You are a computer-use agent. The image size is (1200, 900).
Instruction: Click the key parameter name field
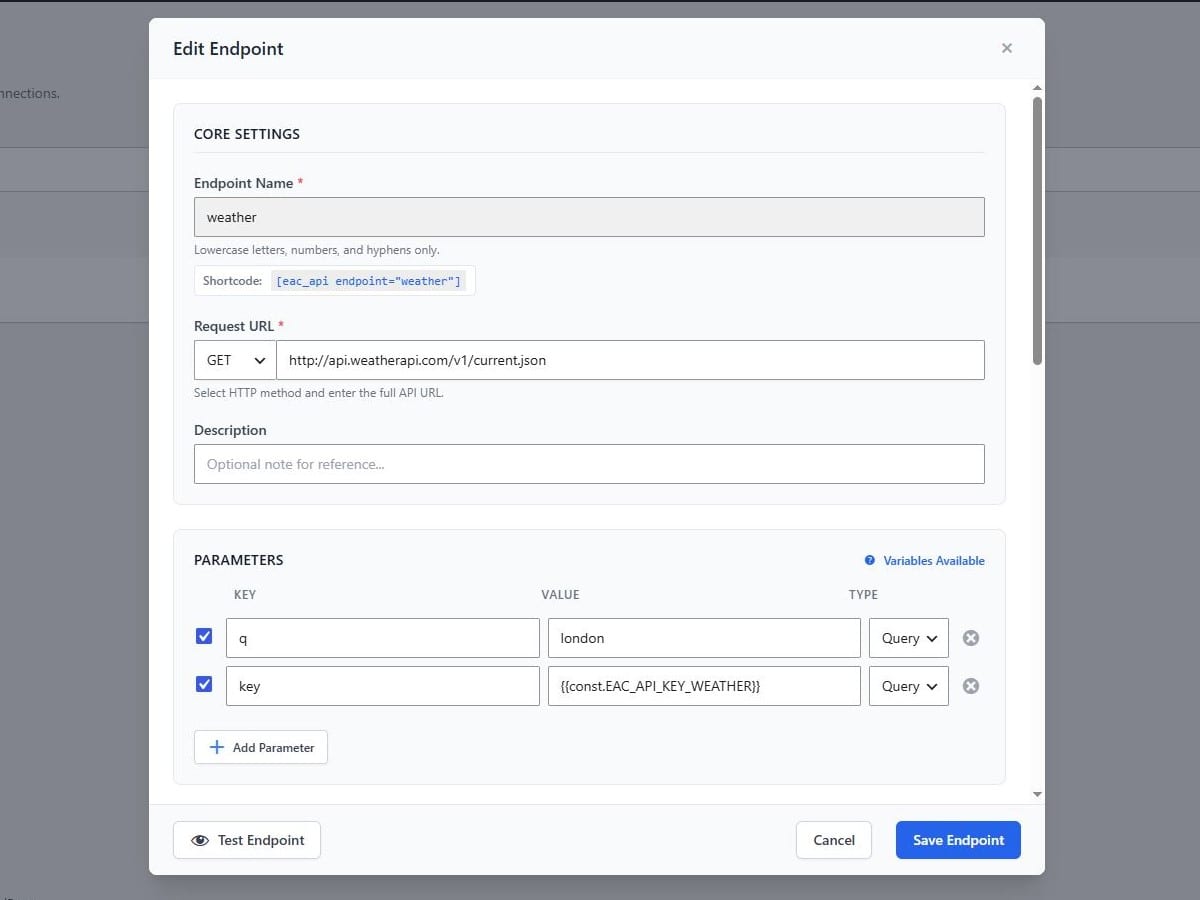[x=382, y=686]
